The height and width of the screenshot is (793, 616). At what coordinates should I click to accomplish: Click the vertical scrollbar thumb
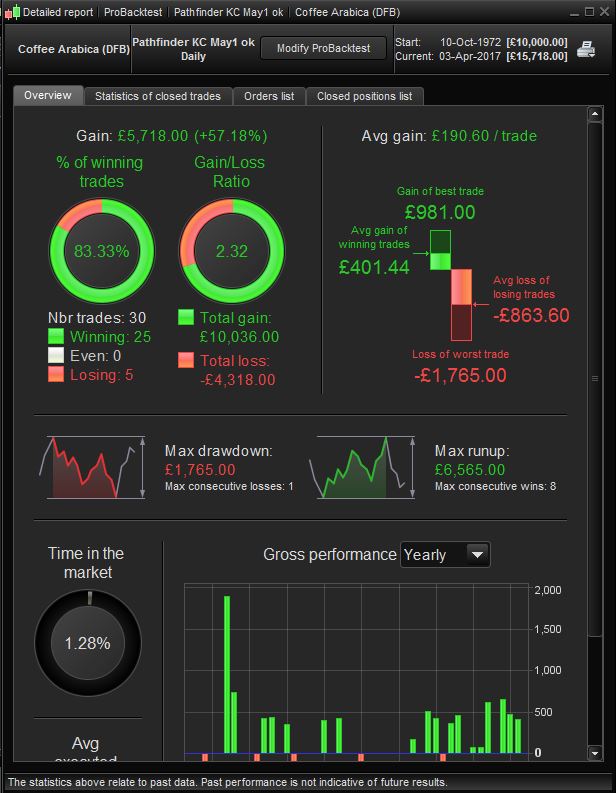tap(595, 378)
